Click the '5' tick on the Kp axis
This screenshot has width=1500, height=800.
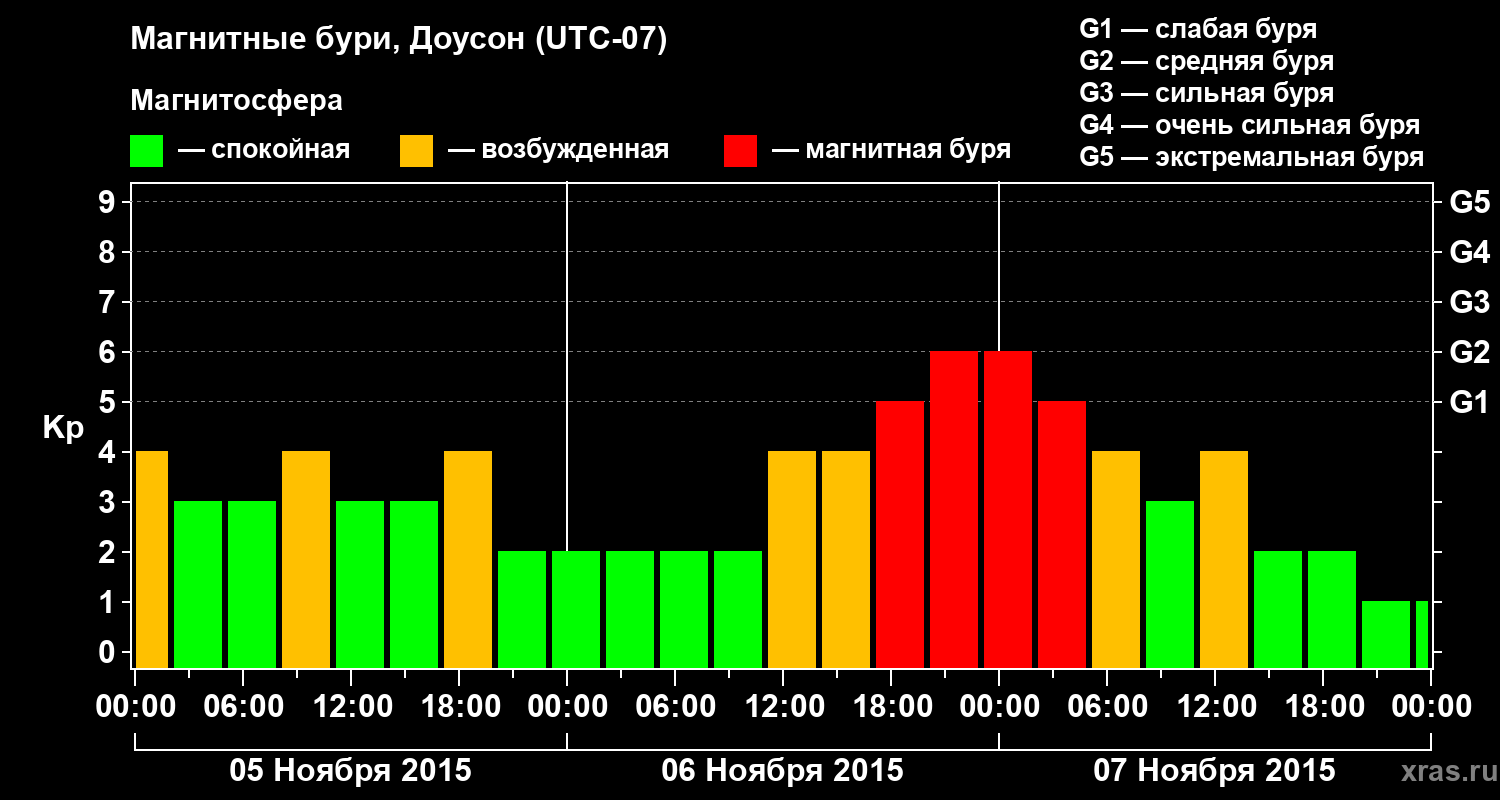109,402
